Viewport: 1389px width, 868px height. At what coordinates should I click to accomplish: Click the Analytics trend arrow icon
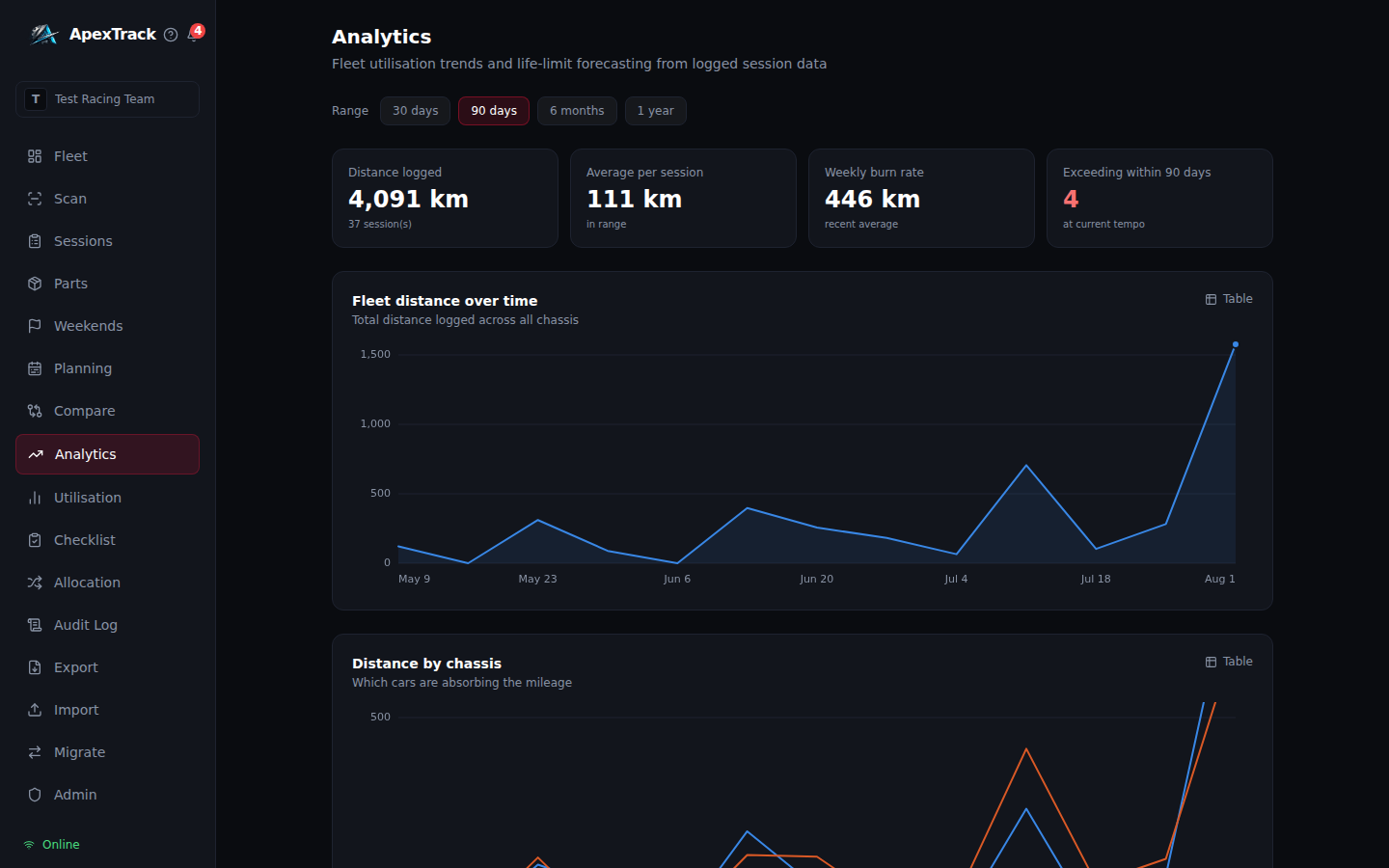(x=36, y=454)
